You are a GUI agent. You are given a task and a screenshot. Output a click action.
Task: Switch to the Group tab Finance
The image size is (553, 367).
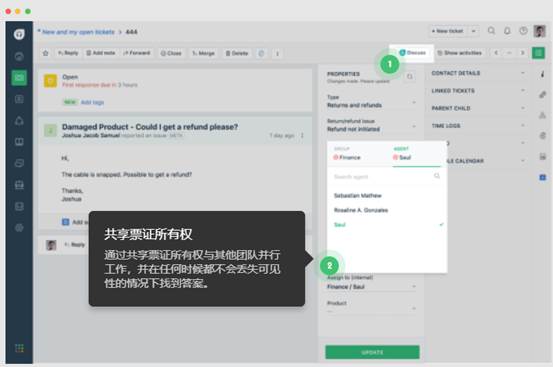pyautogui.click(x=347, y=154)
